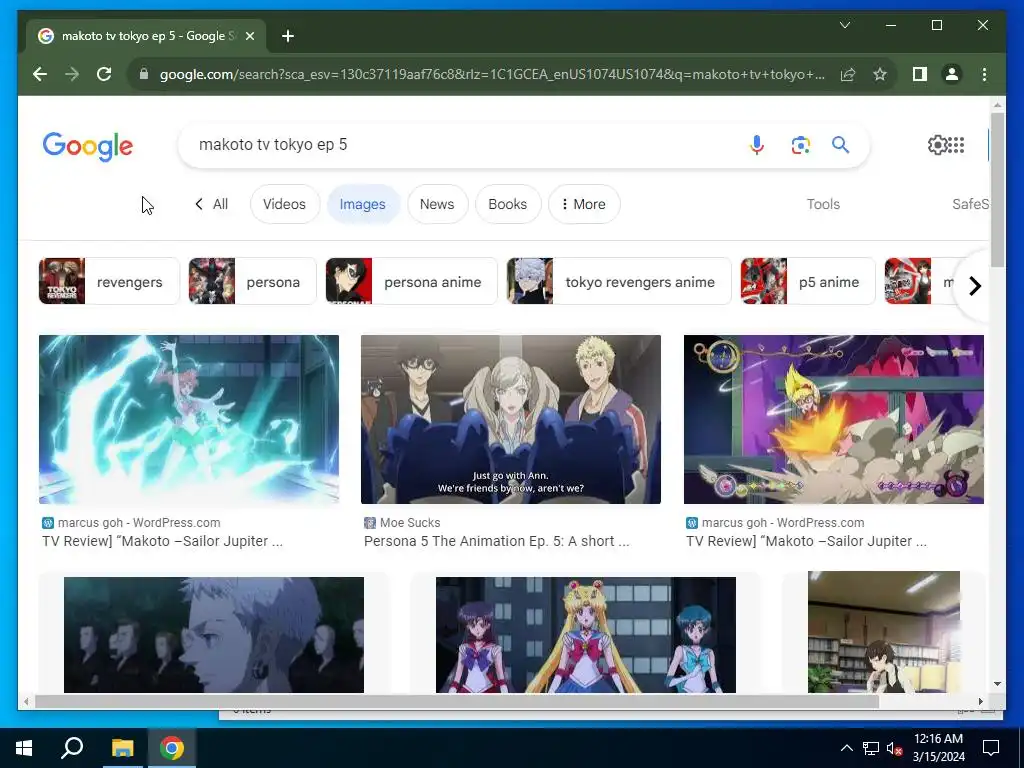This screenshot has width=1024, height=768.
Task: Go to the Google homepage via the logo
Action: tap(88, 146)
